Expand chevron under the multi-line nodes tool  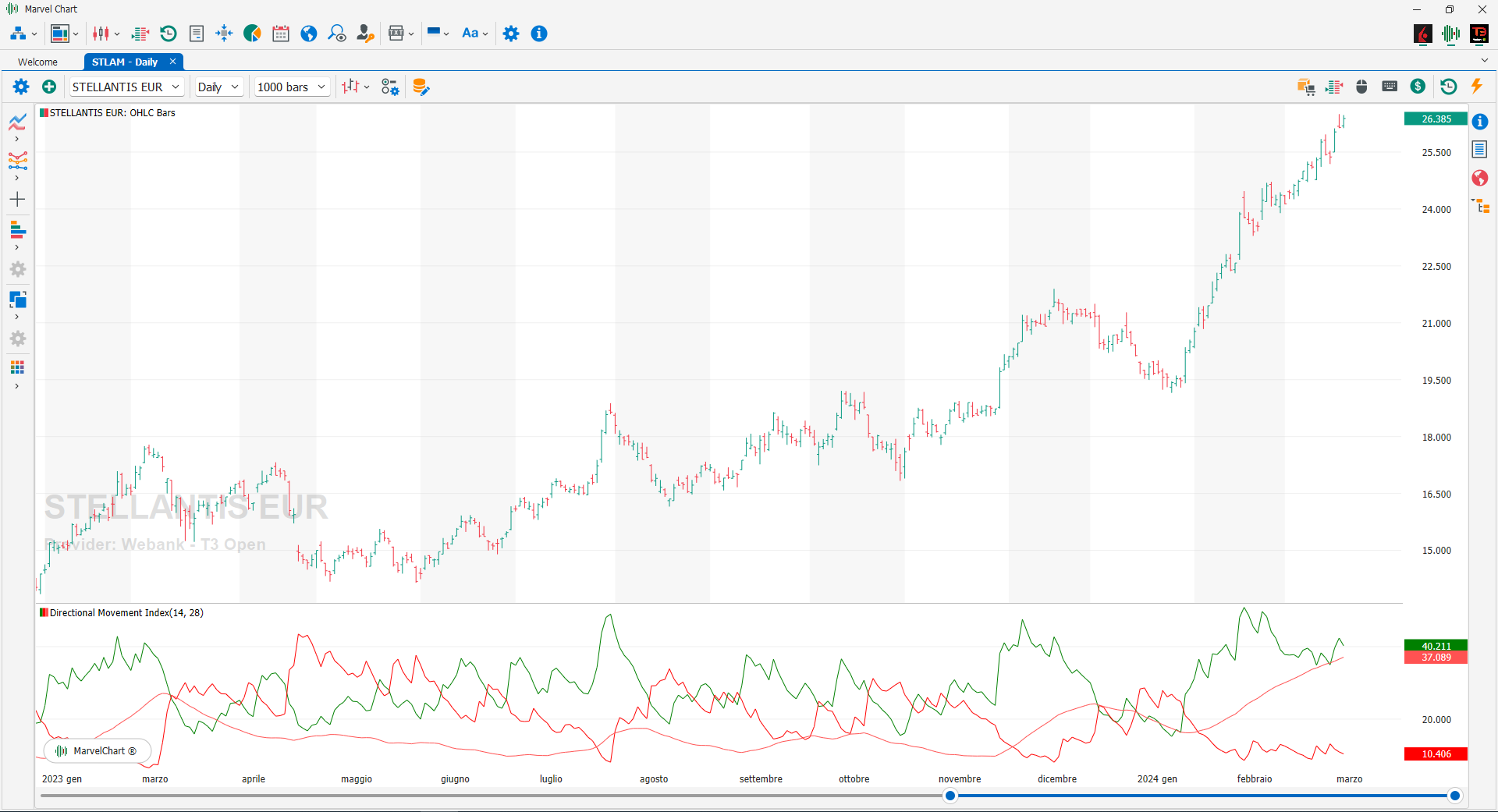click(x=17, y=179)
